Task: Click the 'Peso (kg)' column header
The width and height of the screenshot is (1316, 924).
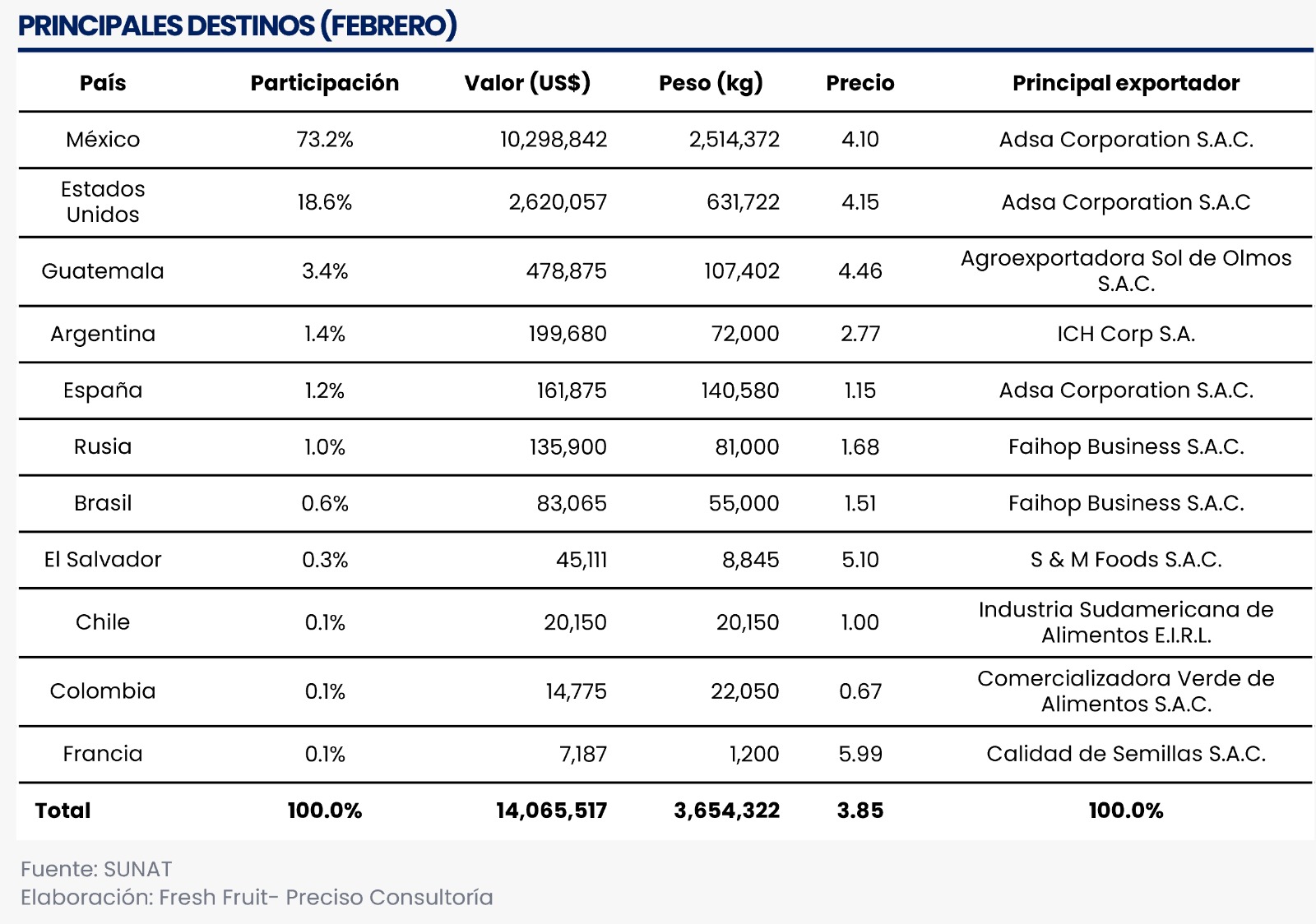Action: 711,83
